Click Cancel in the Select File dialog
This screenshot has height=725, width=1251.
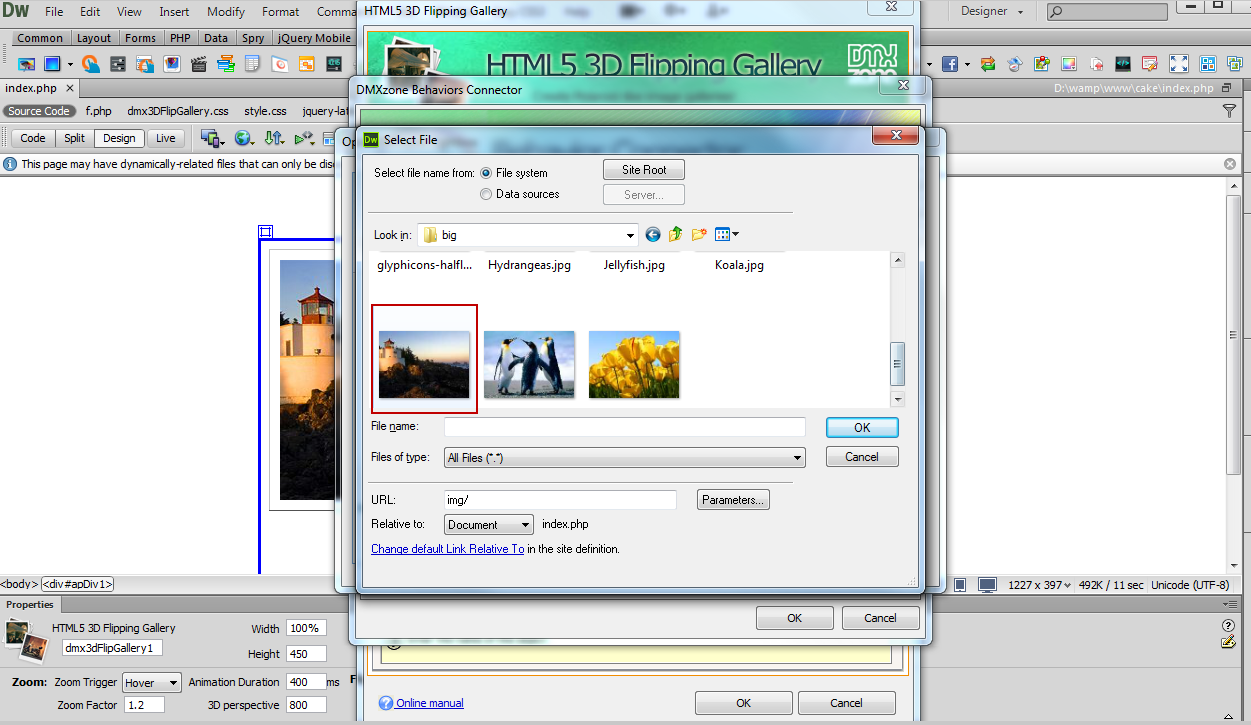[x=862, y=457]
